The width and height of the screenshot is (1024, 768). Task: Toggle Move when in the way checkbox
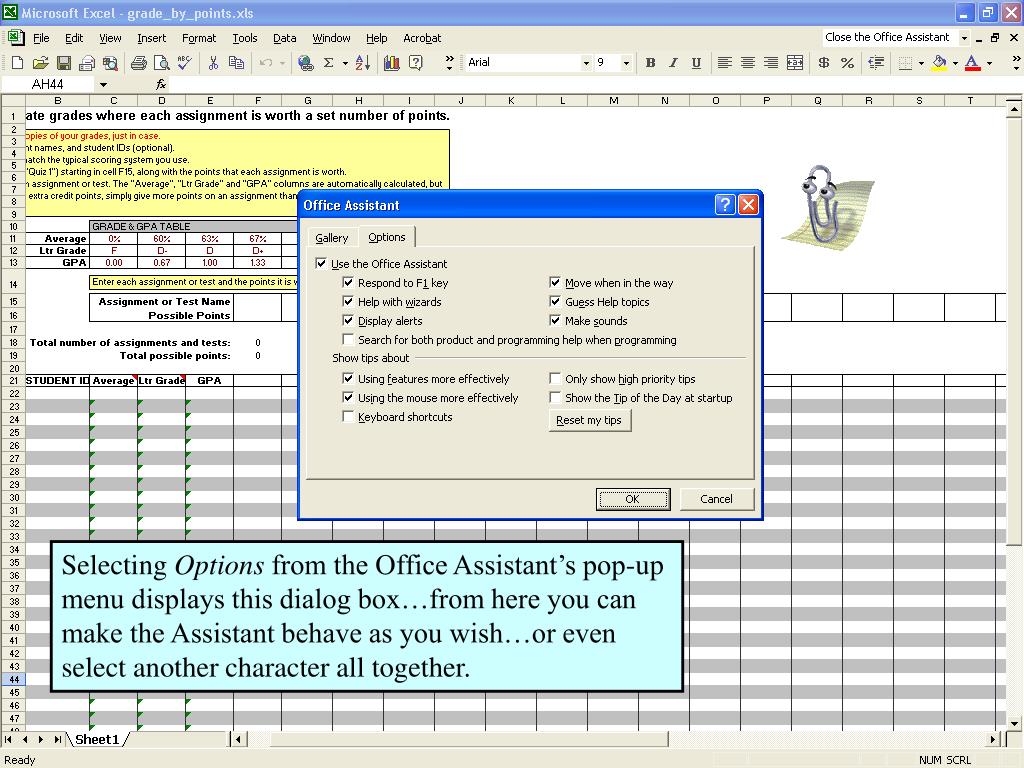(x=554, y=283)
